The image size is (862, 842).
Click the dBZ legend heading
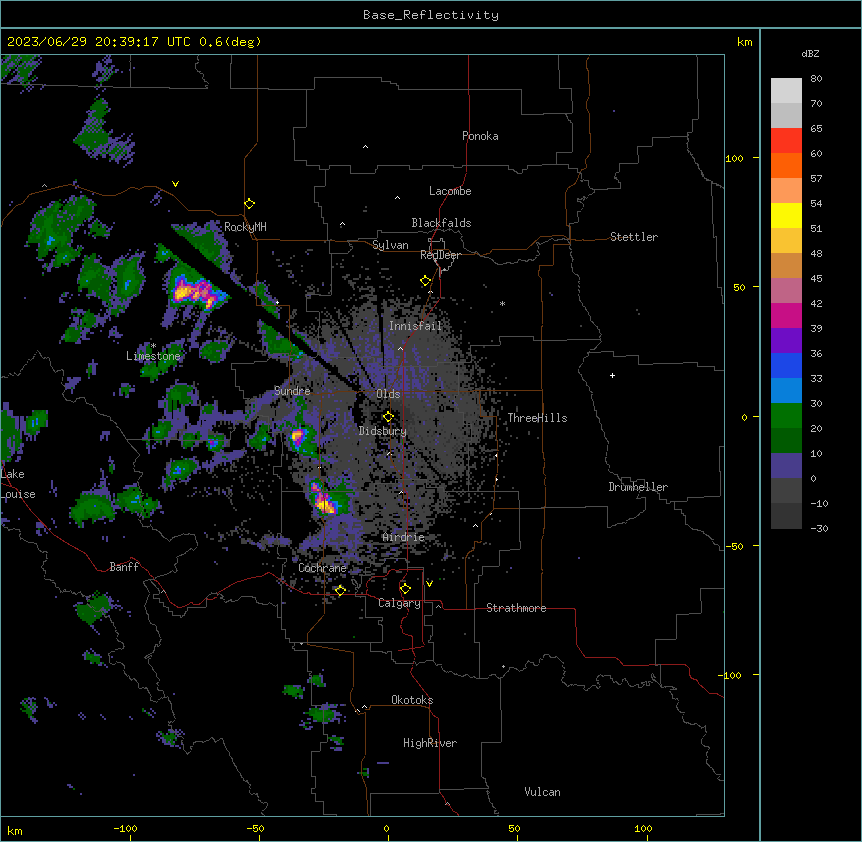(x=810, y=53)
